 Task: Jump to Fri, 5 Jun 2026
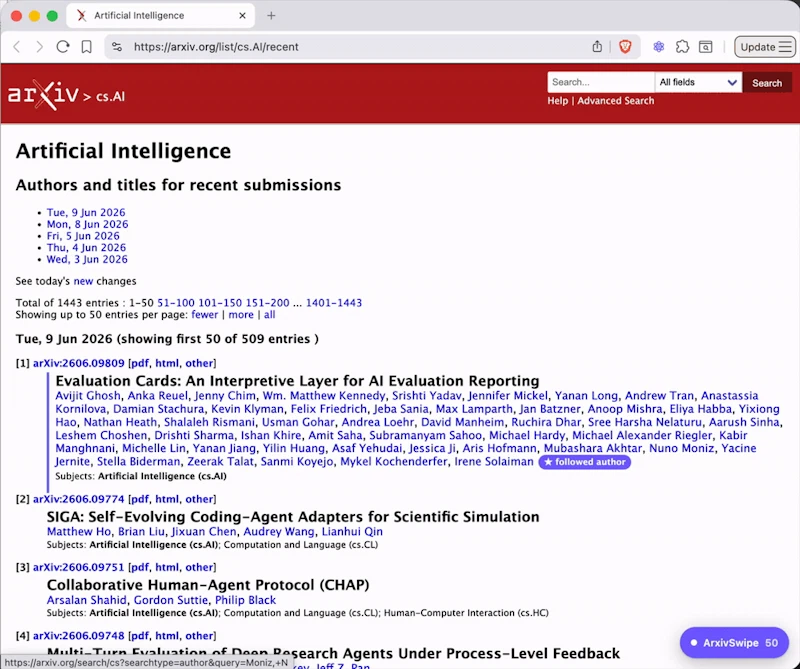[83, 236]
